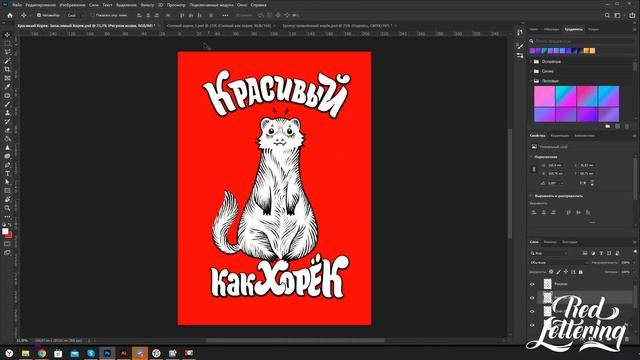Toggle visibility of the third layer

532,311
